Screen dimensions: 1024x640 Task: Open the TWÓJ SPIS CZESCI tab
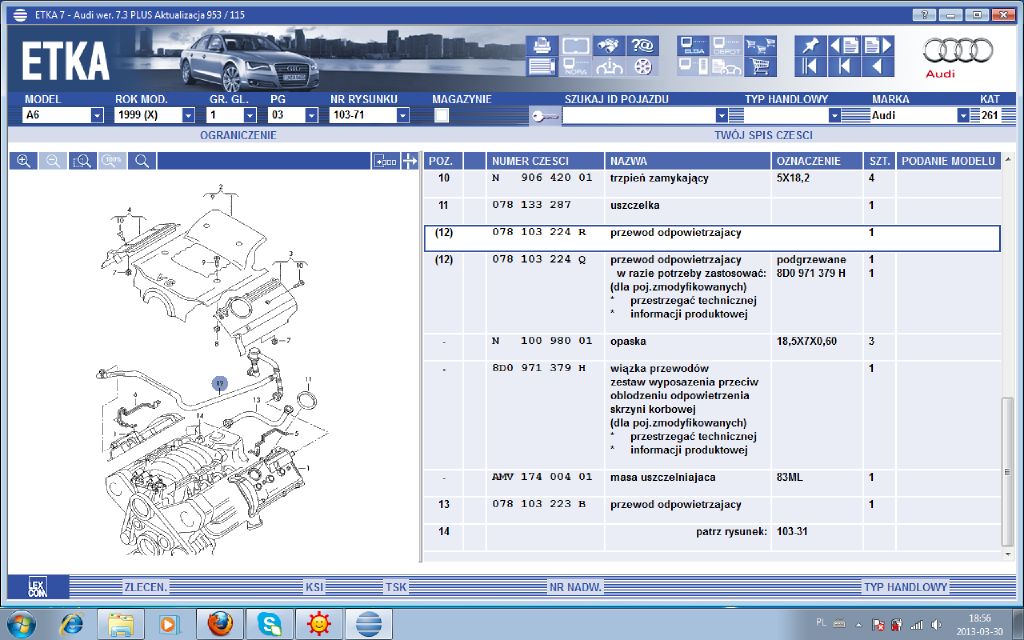763,135
